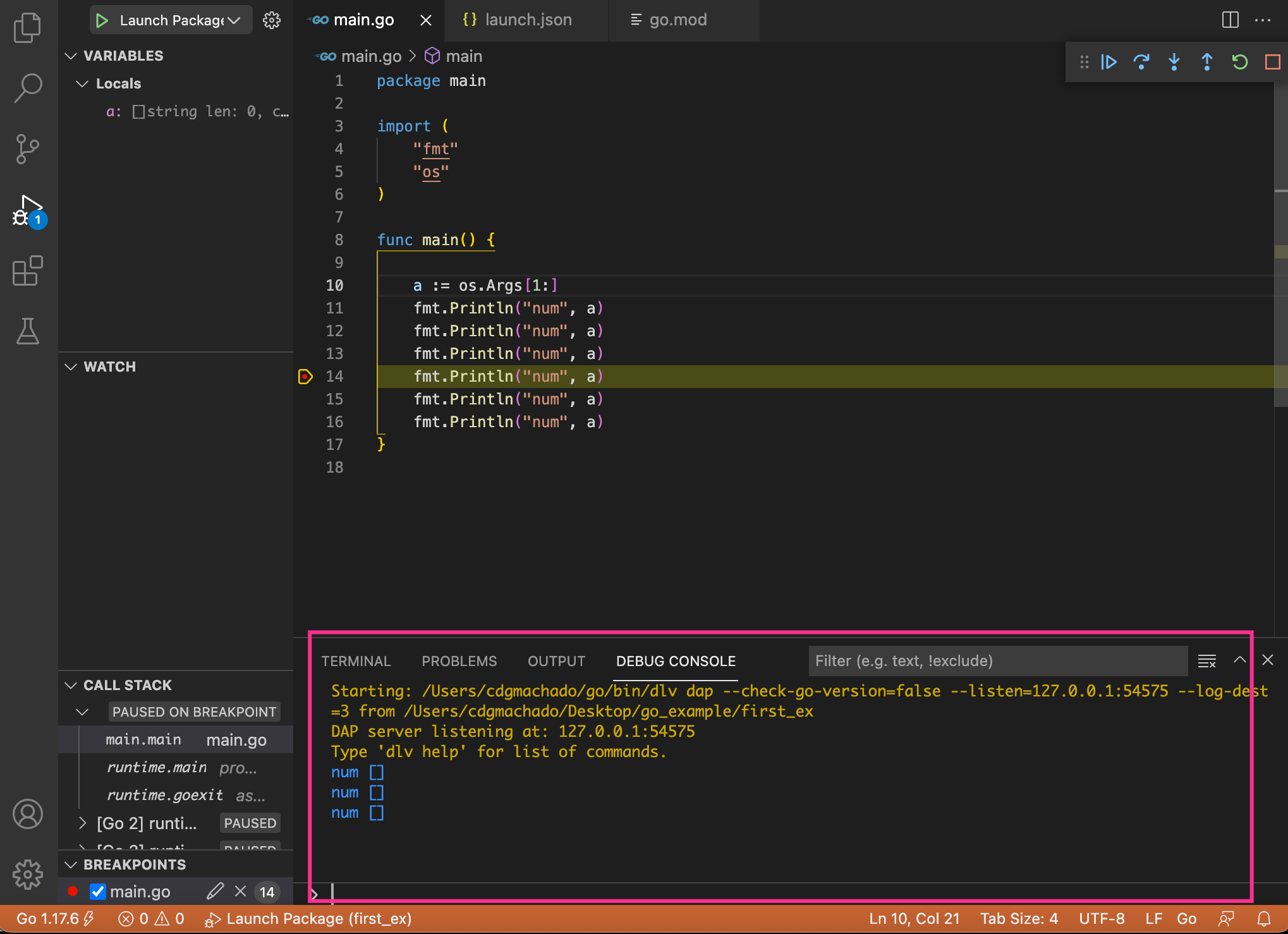The height and width of the screenshot is (934, 1288).
Task: Collapse the WATCH section
Action: coord(71,367)
